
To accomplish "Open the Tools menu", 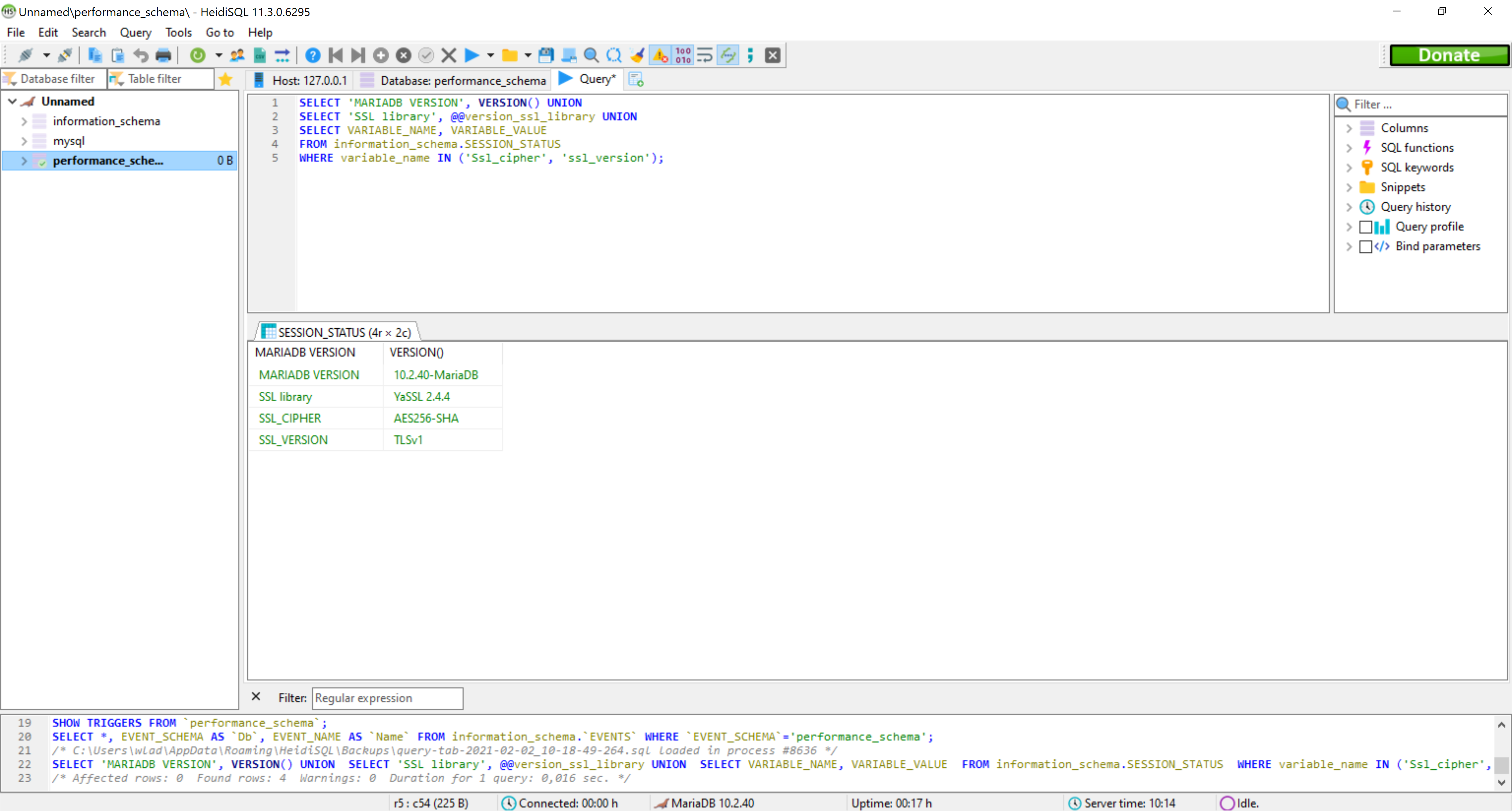I will point(178,32).
